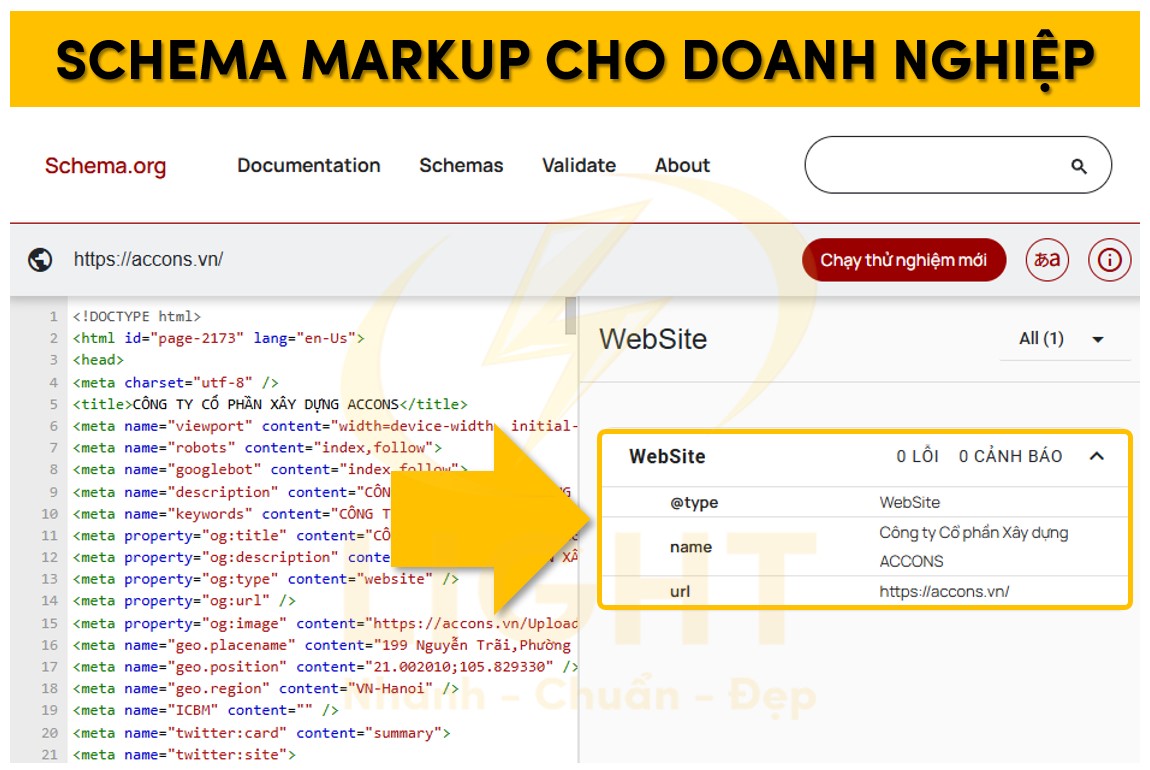Select the meta name="robots" code line
The width and height of the screenshot is (1150, 770).
point(257,447)
